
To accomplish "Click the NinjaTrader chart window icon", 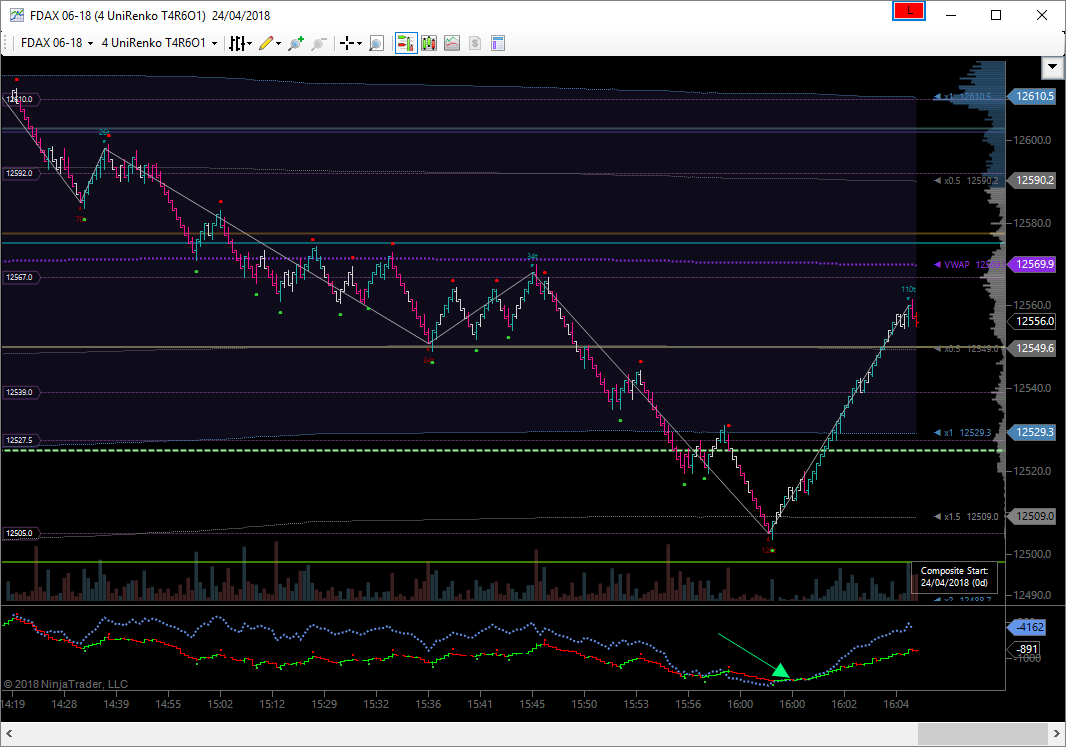I will 16,15.
